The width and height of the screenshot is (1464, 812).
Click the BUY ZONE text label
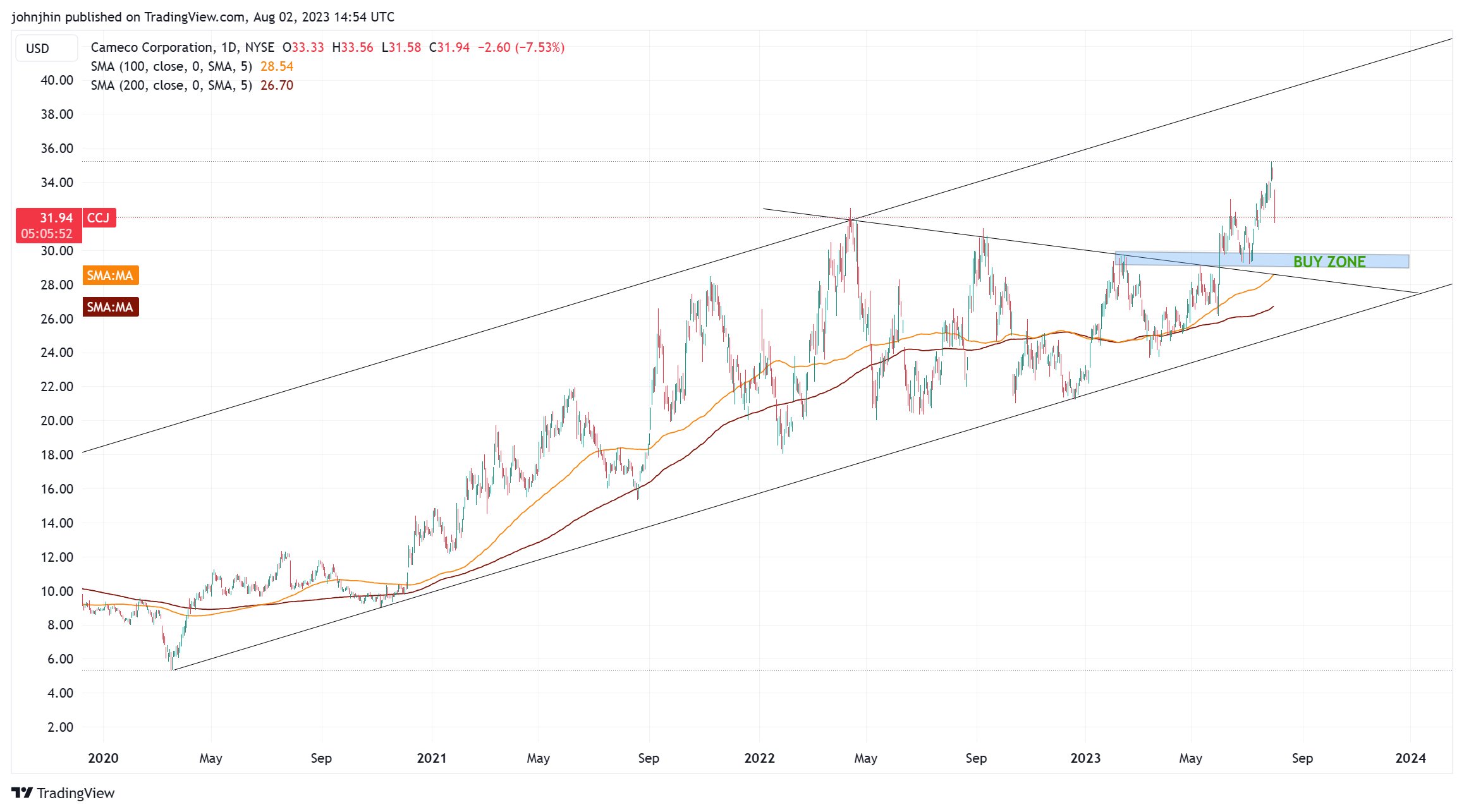(x=1329, y=262)
